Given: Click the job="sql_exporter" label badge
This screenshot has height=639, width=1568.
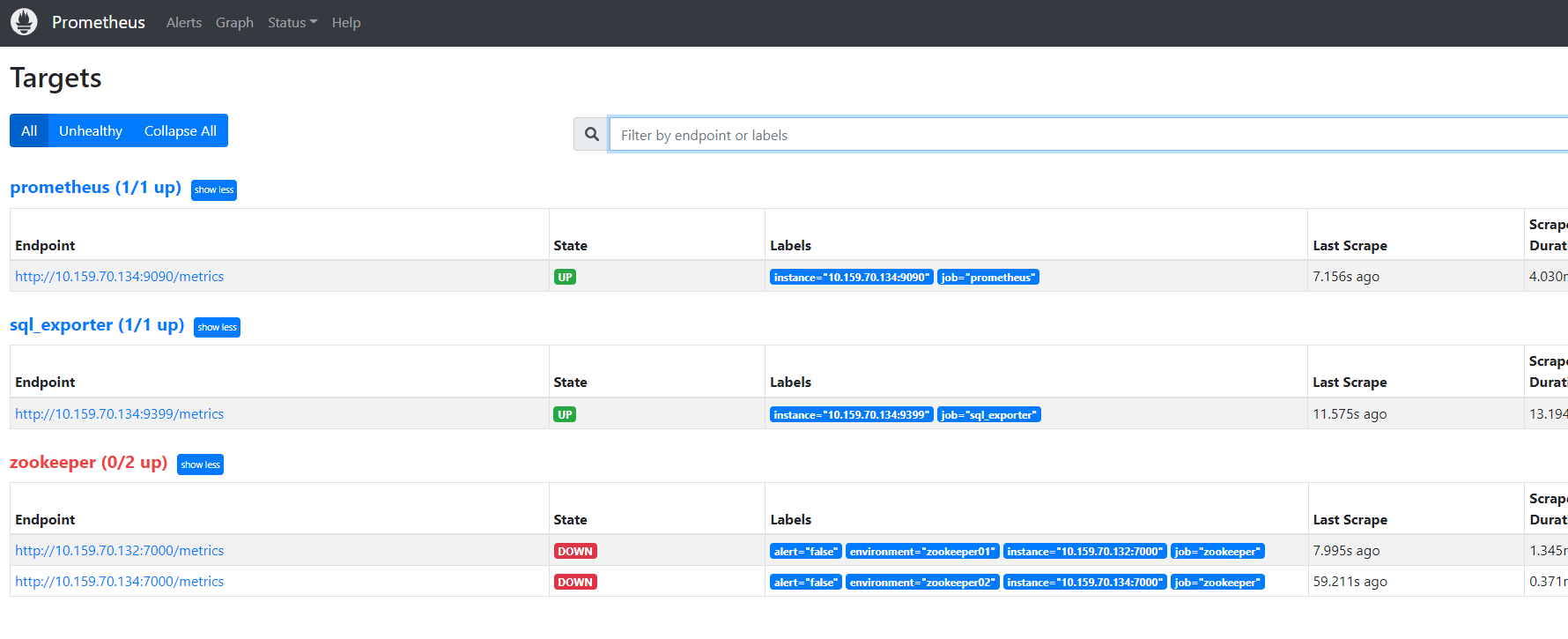Looking at the screenshot, I should click(988, 415).
